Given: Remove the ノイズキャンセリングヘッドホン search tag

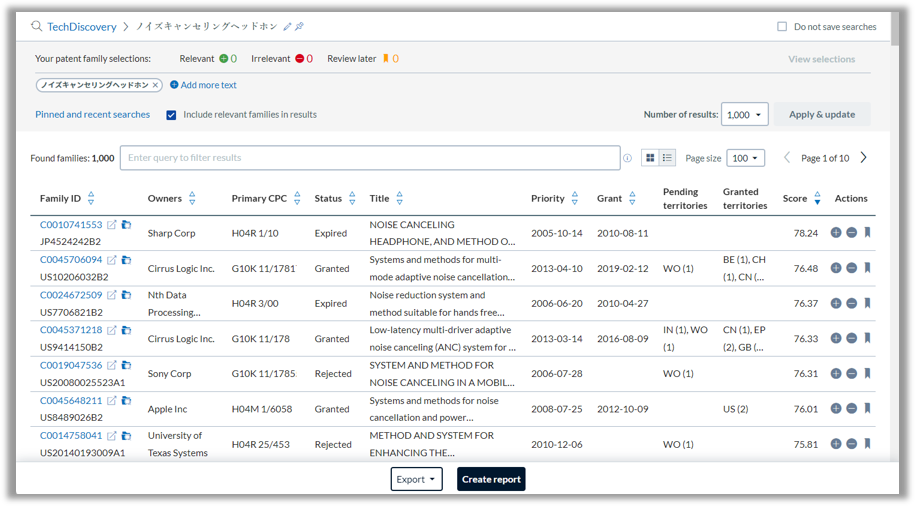Looking at the screenshot, I should 155,85.
